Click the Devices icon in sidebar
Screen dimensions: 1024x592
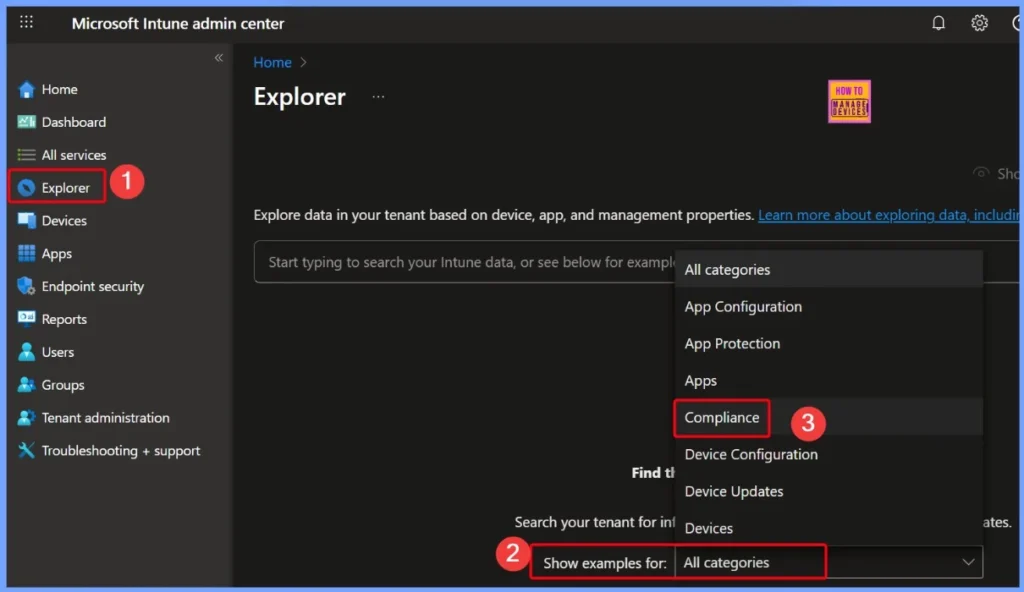[26, 221]
